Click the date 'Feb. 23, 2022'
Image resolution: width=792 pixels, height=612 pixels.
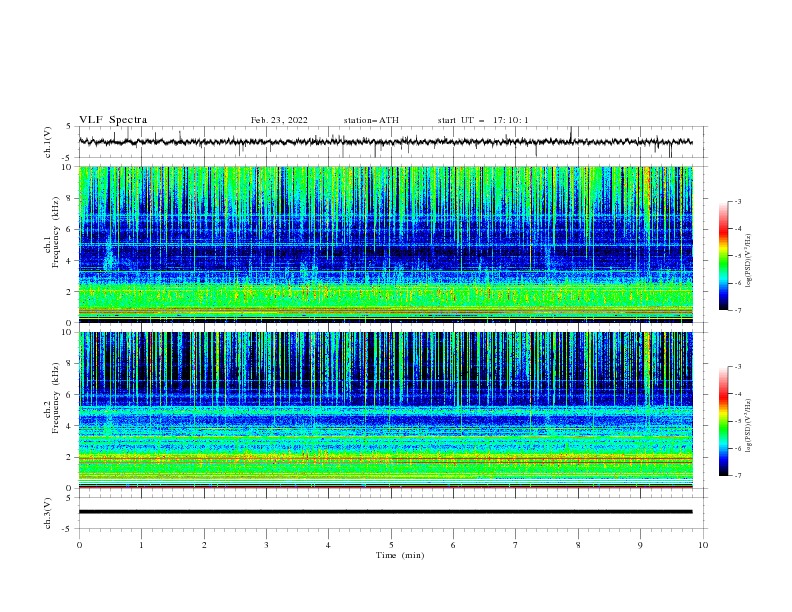pyautogui.click(x=279, y=120)
